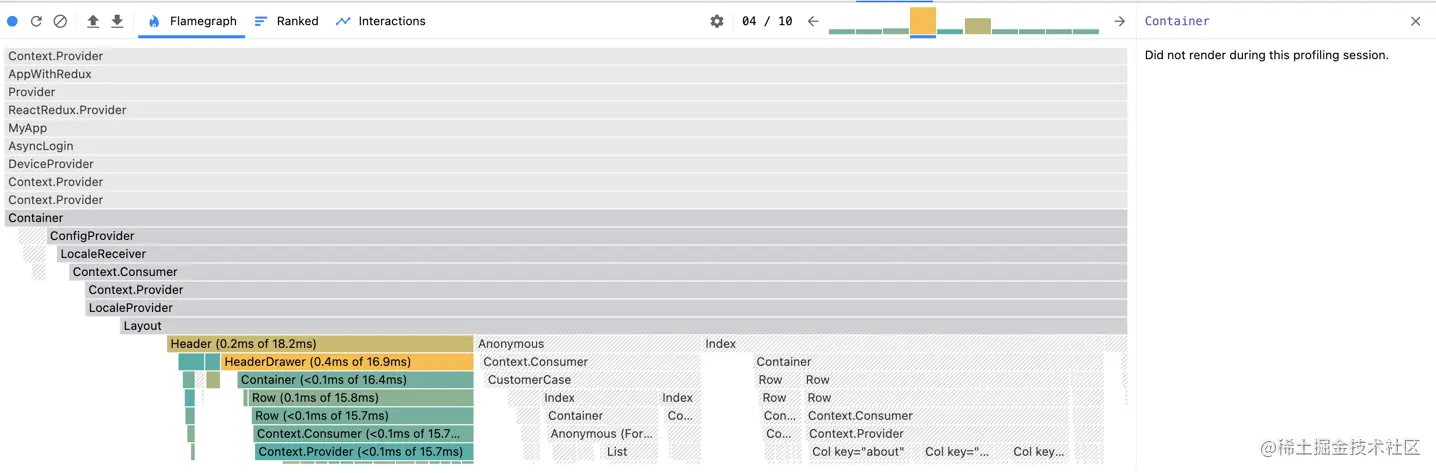
Task: Switch to the Flamegraph tab
Action: point(192,21)
